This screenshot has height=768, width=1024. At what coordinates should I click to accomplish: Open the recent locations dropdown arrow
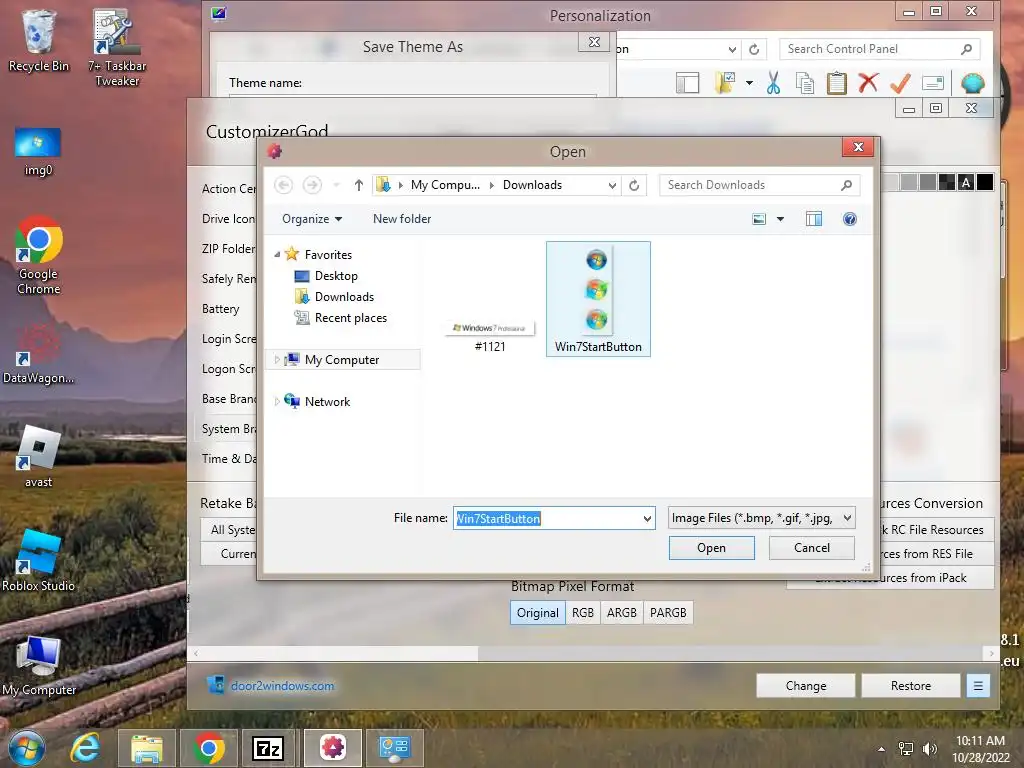pyautogui.click(x=336, y=185)
